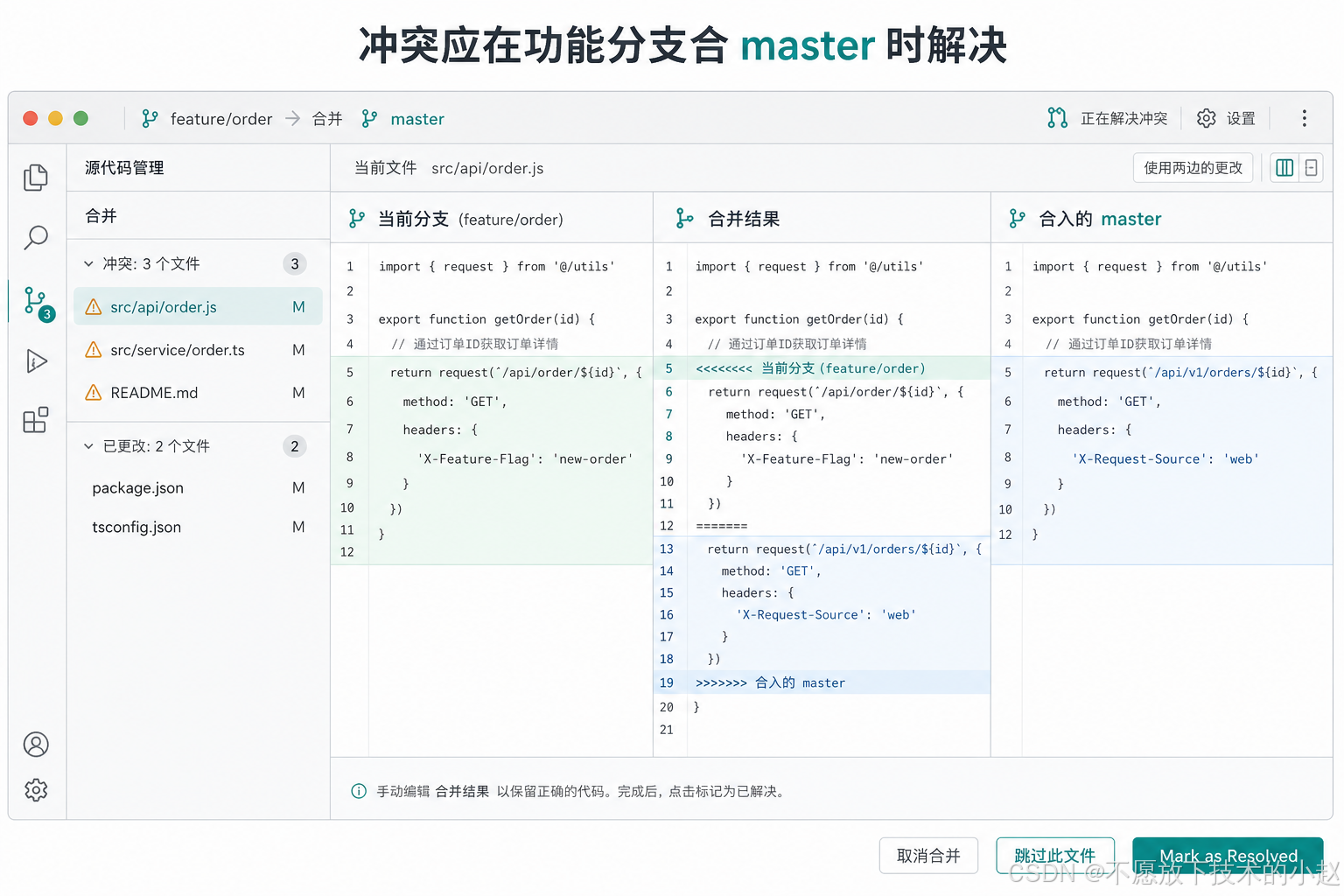The image size is (1344, 896).
Task: Click the count badge 2 in changed group
Action: (295, 446)
